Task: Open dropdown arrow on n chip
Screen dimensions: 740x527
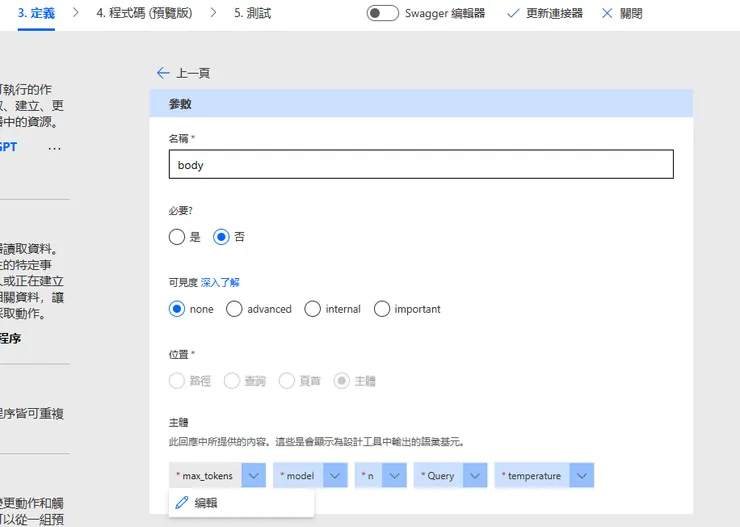Action: coord(395,476)
